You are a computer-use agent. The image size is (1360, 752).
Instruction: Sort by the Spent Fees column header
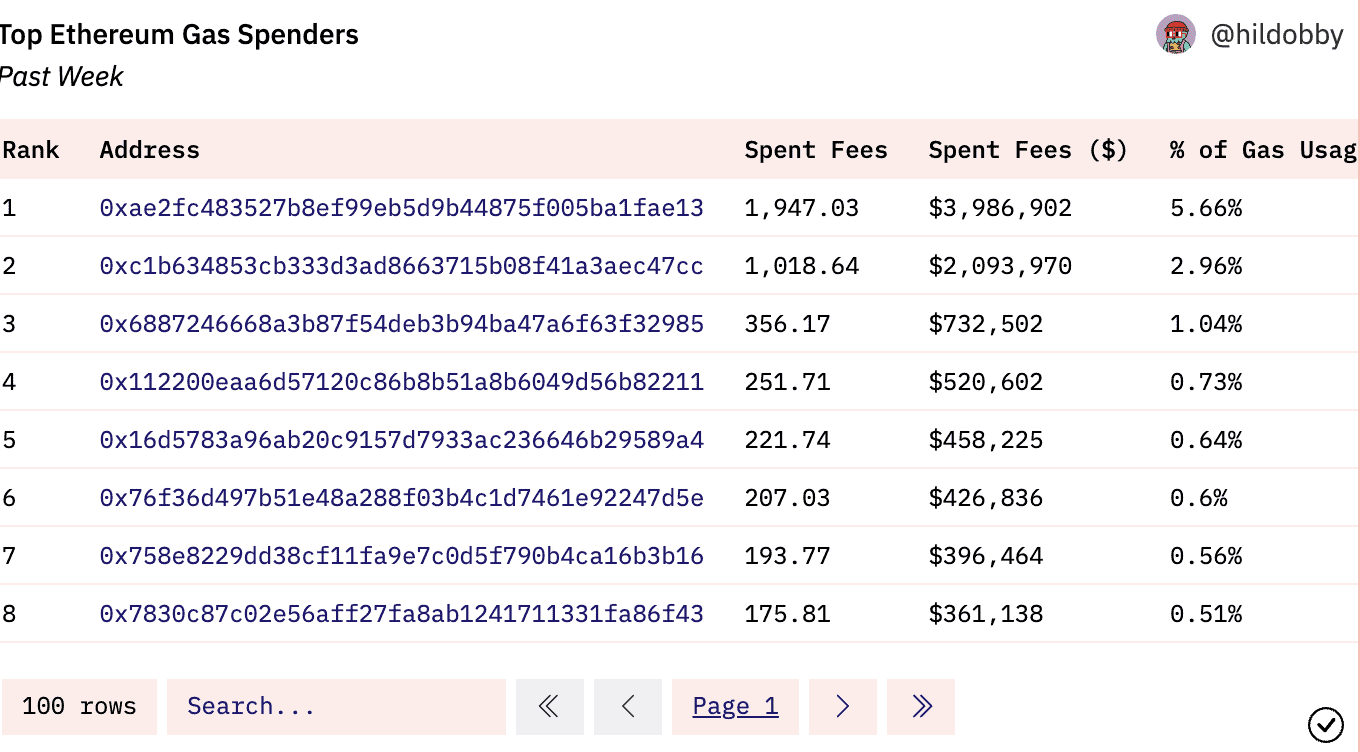(816, 150)
